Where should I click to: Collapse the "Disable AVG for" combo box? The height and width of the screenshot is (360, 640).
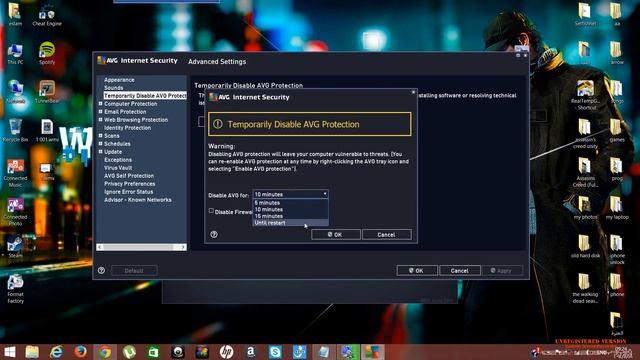325,194
